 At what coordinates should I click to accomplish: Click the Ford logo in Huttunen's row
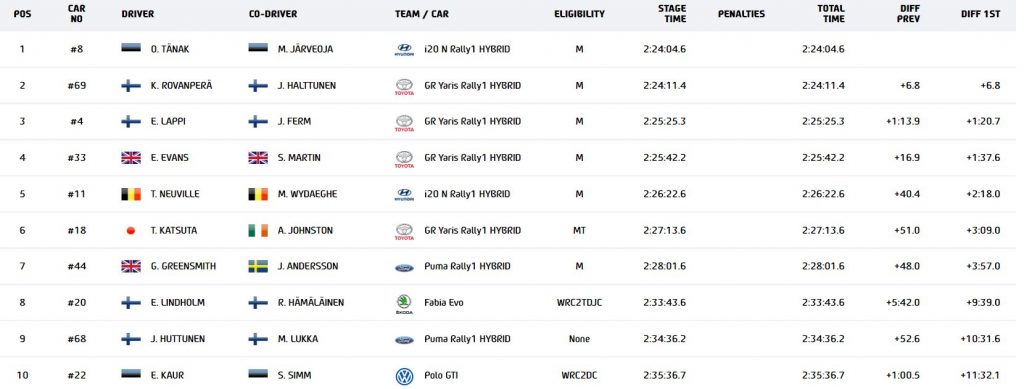(x=404, y=339)
